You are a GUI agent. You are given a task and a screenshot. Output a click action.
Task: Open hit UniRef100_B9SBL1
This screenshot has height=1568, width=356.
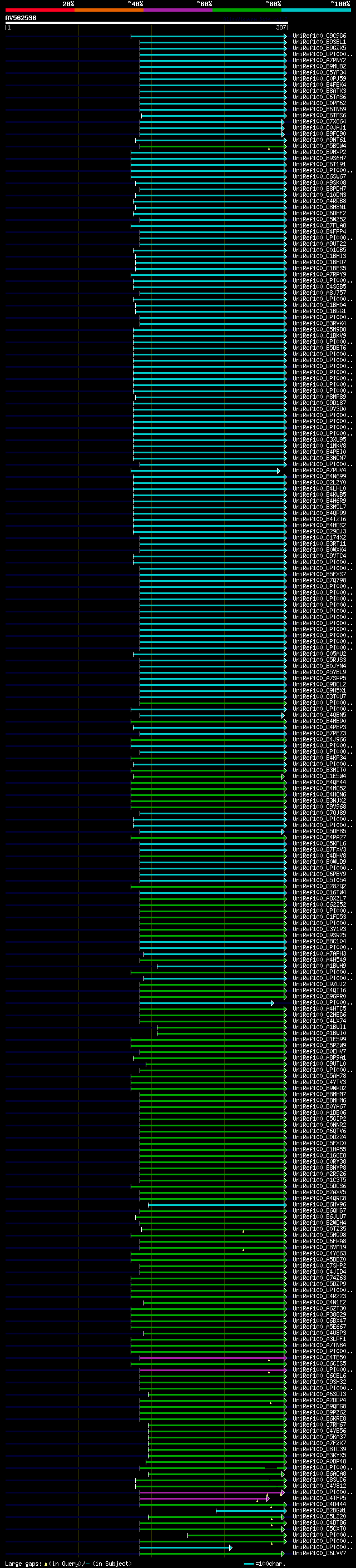[x=319, y=42]
